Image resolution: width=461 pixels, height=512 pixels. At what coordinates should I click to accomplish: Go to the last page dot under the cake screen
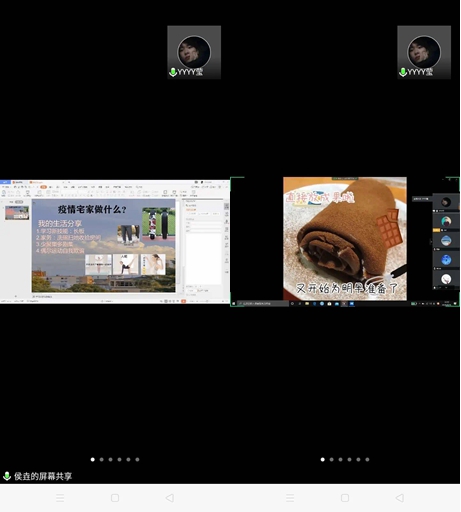(367, 460)
